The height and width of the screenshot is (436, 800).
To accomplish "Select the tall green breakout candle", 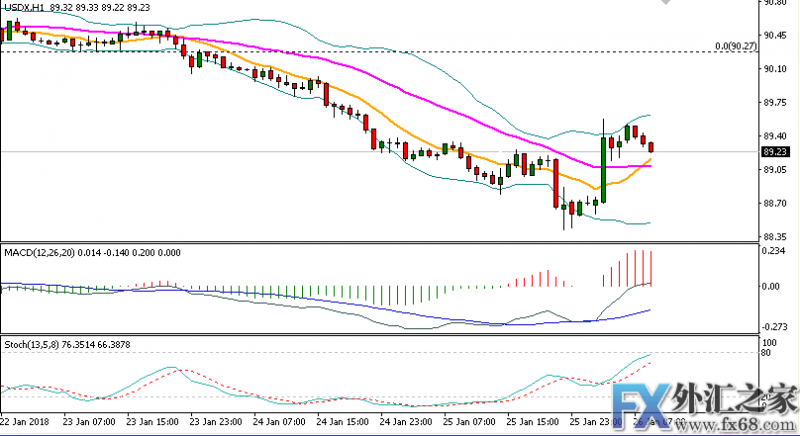I will pyautogui.click(x=603, y=169).
